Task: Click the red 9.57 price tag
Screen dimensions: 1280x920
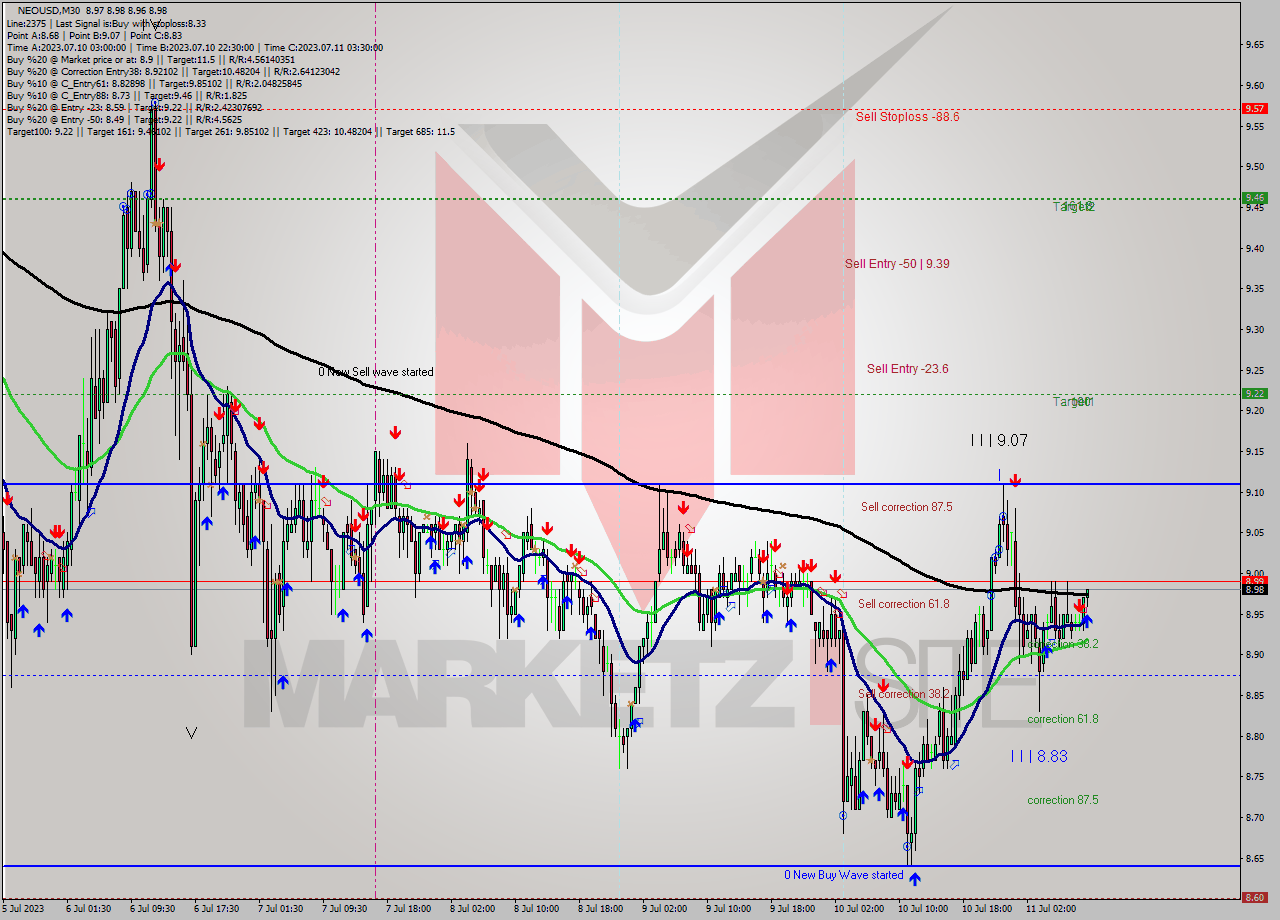Action: pyautogui.click(x=1254, y=108)
